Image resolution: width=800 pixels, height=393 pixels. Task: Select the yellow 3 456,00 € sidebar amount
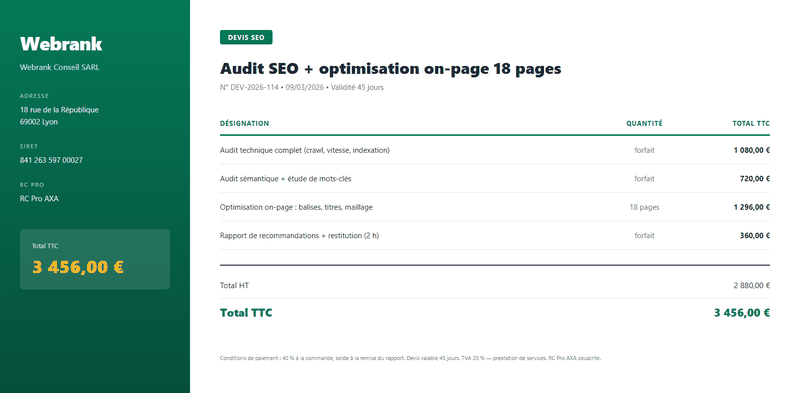pyautogui.click(x=78, y=267)
